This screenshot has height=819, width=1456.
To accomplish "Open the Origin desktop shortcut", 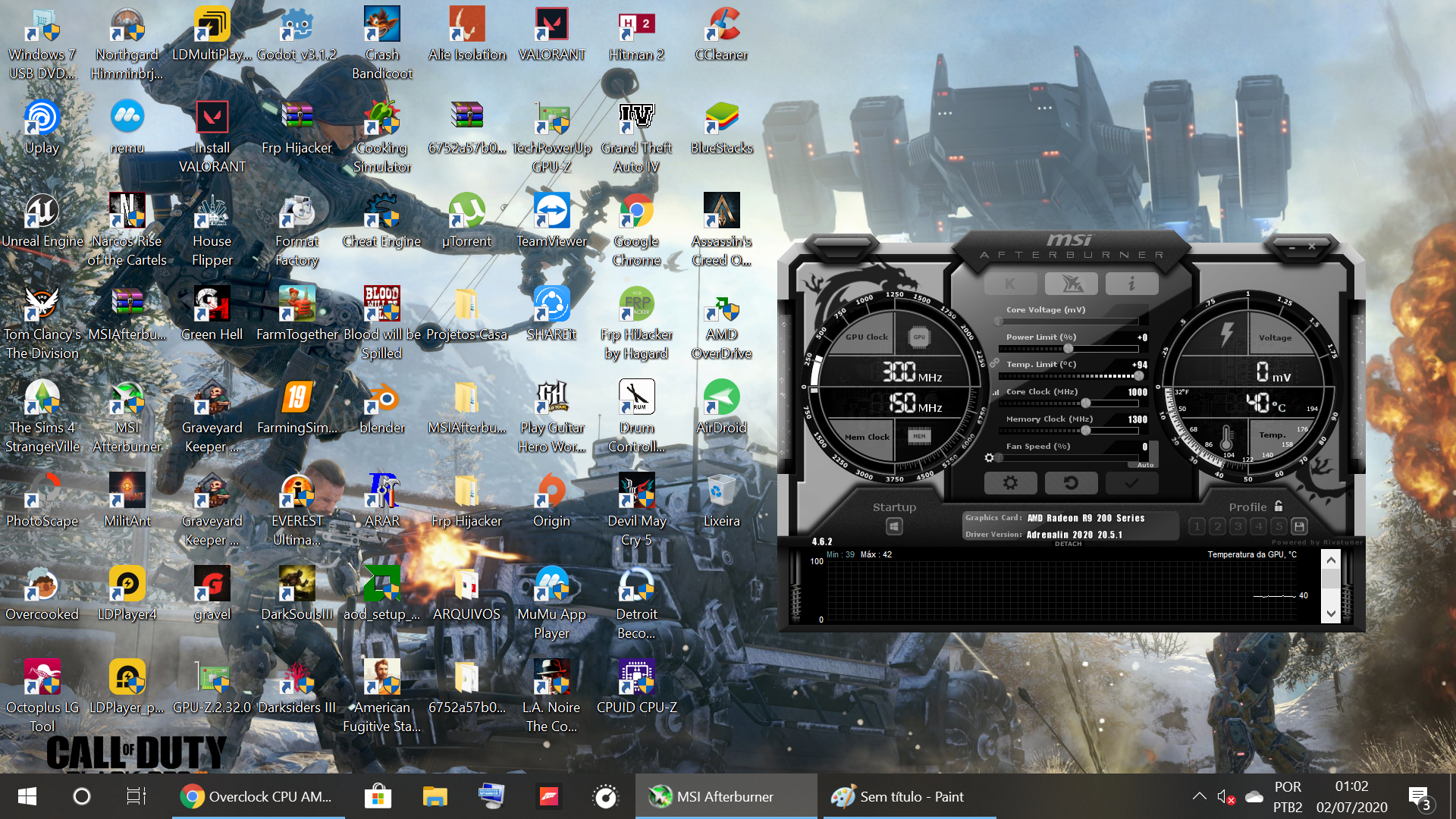I will 551,501.
